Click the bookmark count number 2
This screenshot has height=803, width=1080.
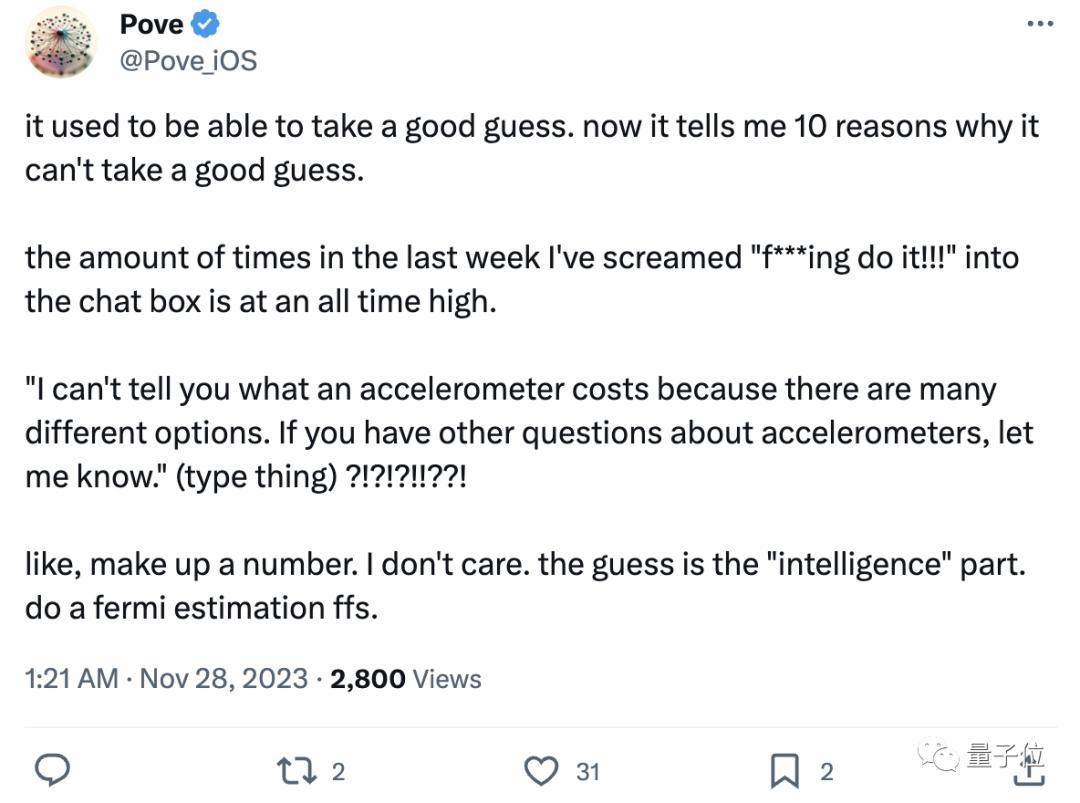click(827, 771)
